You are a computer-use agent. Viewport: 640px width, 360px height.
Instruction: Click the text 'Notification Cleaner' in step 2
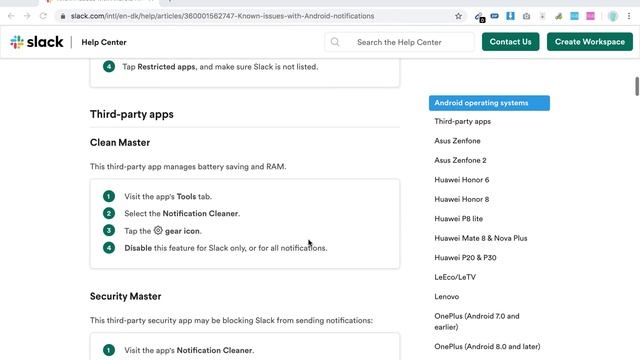click(x=200, y=213)
